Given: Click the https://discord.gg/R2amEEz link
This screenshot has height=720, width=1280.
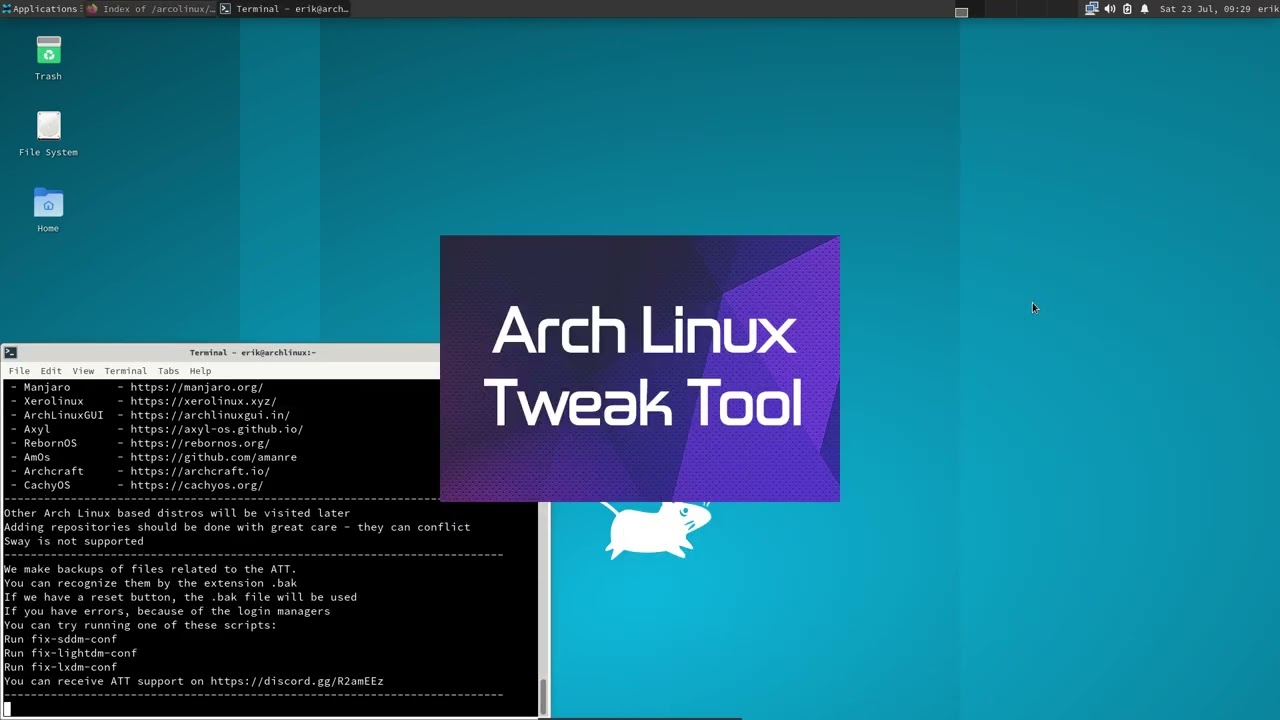Looking at the screenshot, I should tap(297, 681).
